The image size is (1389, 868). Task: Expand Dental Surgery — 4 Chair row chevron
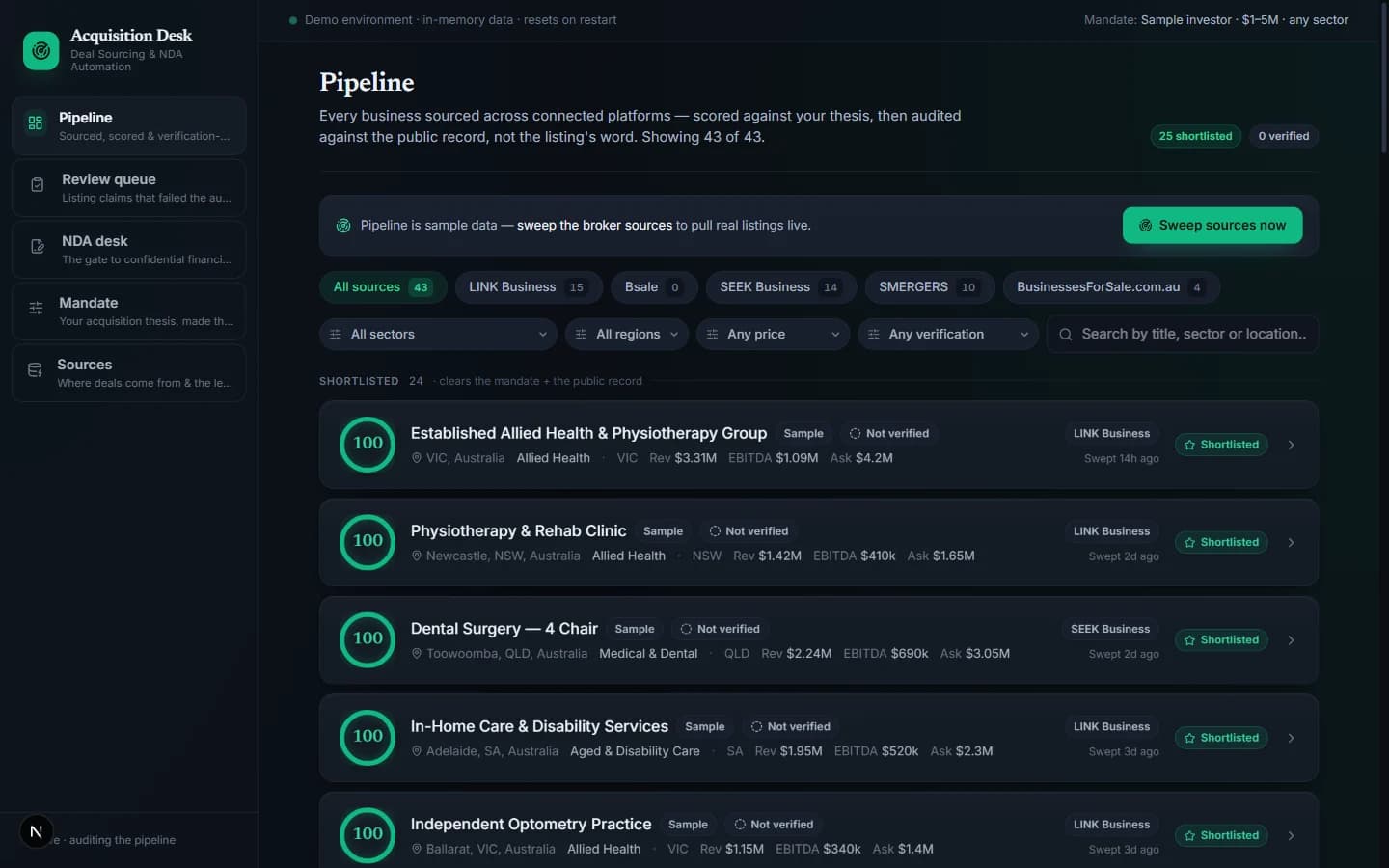click(1291, 640)
